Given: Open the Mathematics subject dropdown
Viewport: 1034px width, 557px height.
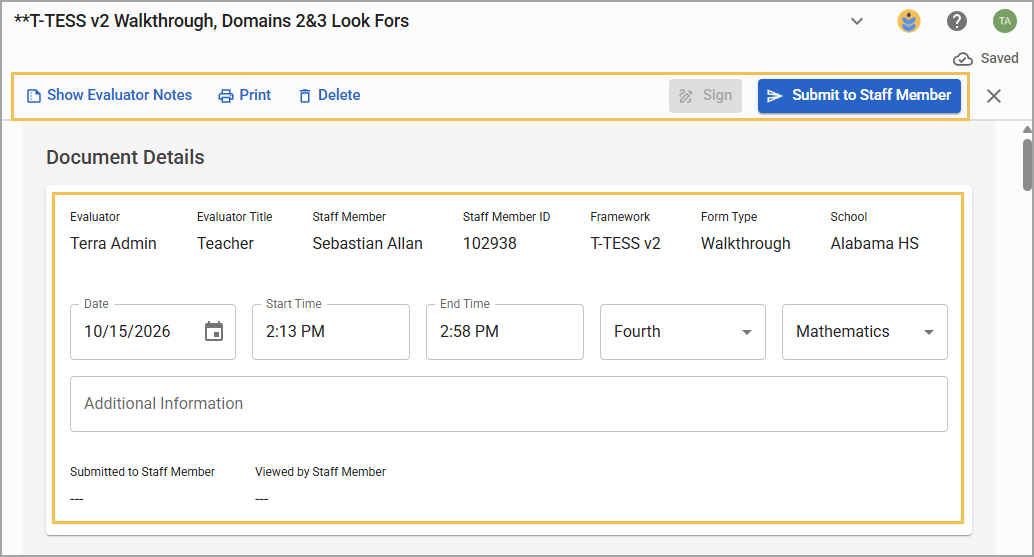Looking at the screenshot, I should (865, 332).
